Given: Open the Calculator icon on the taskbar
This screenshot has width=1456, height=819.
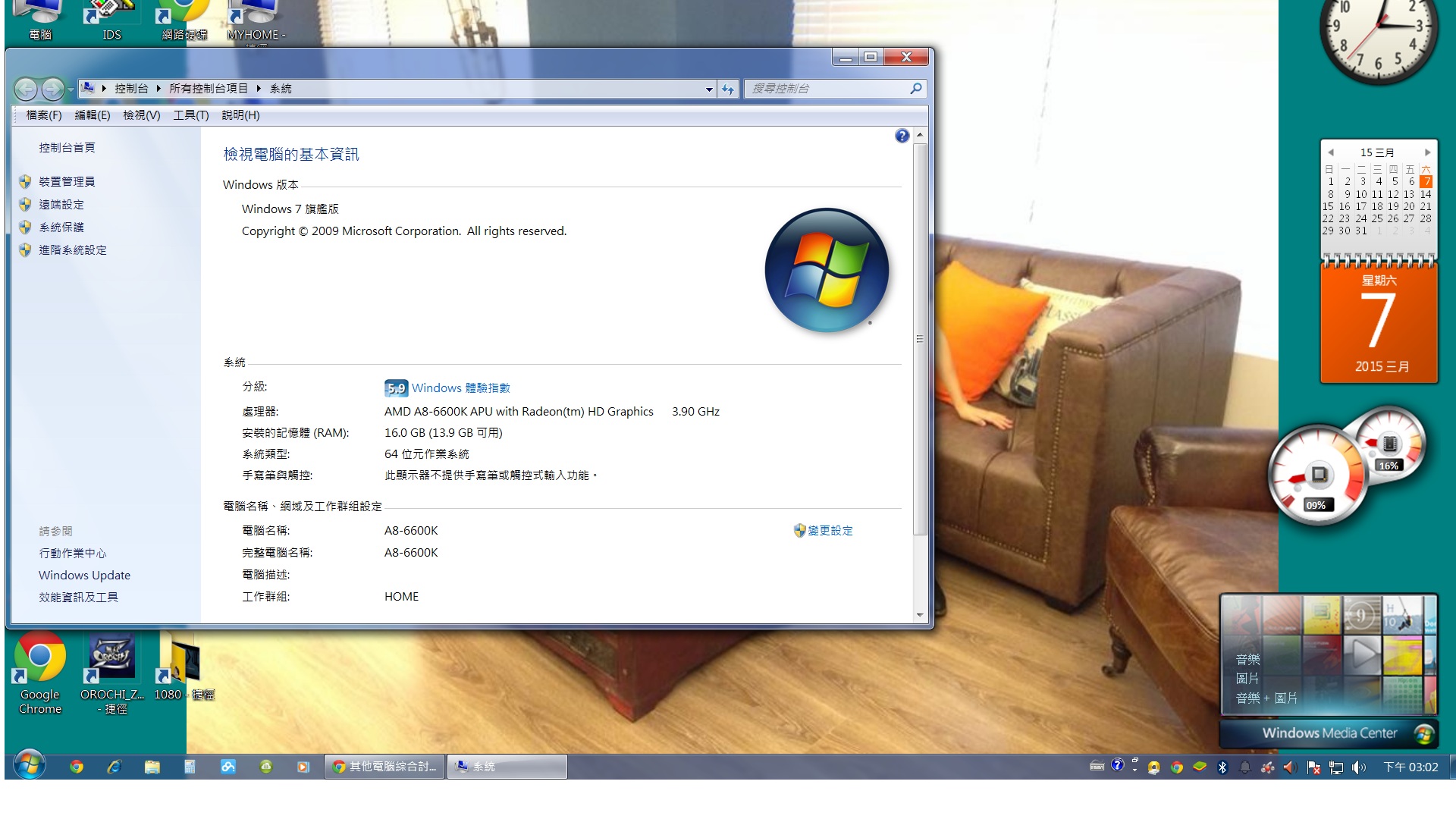Looking at the screenshot, I should (x=190, y=767).
